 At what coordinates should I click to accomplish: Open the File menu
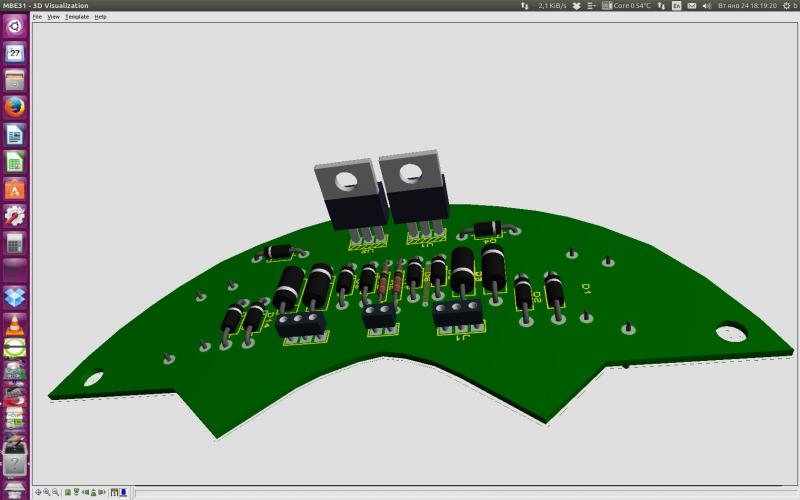37,17
